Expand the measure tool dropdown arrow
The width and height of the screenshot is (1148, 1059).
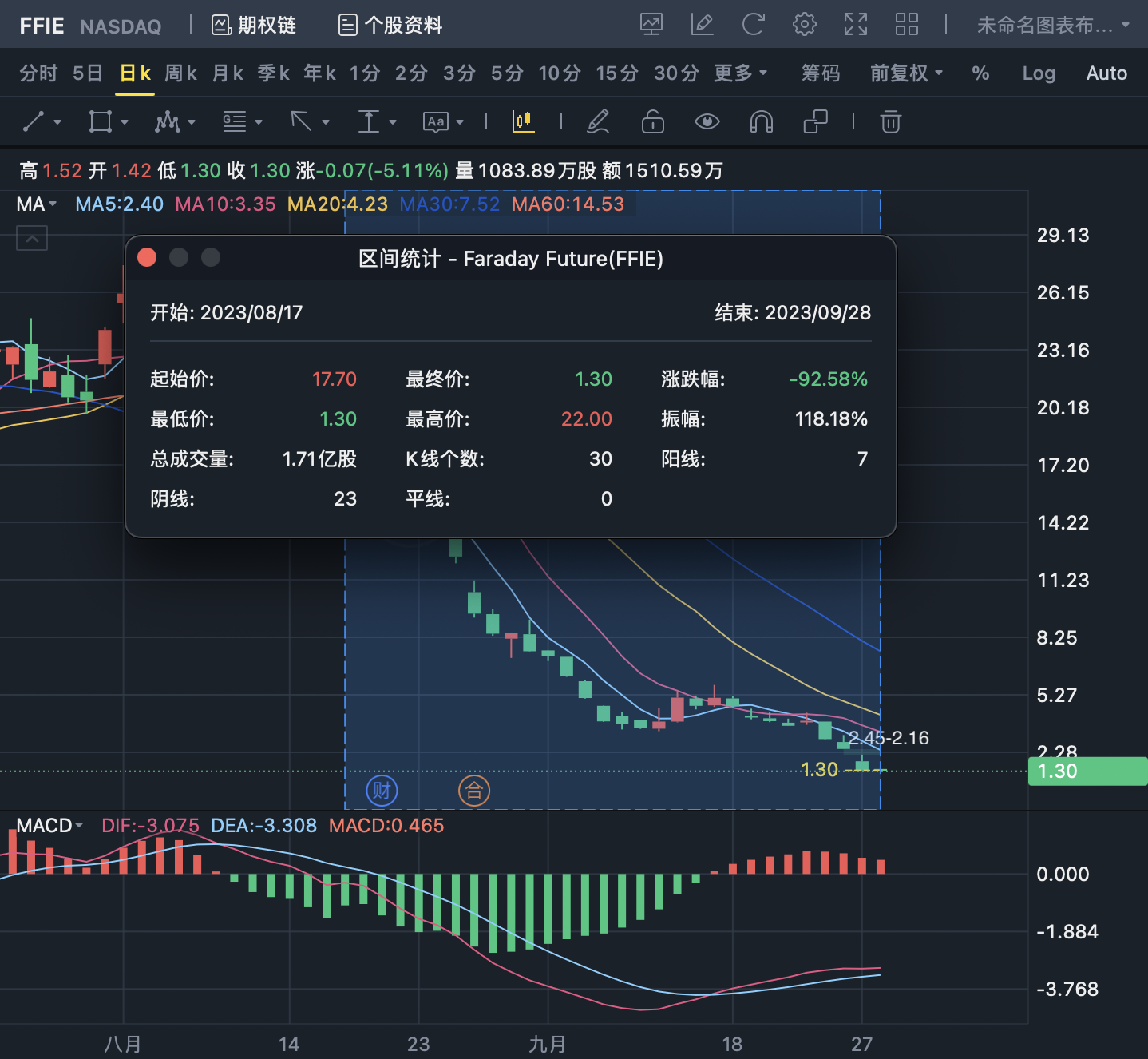click(393, 122)
